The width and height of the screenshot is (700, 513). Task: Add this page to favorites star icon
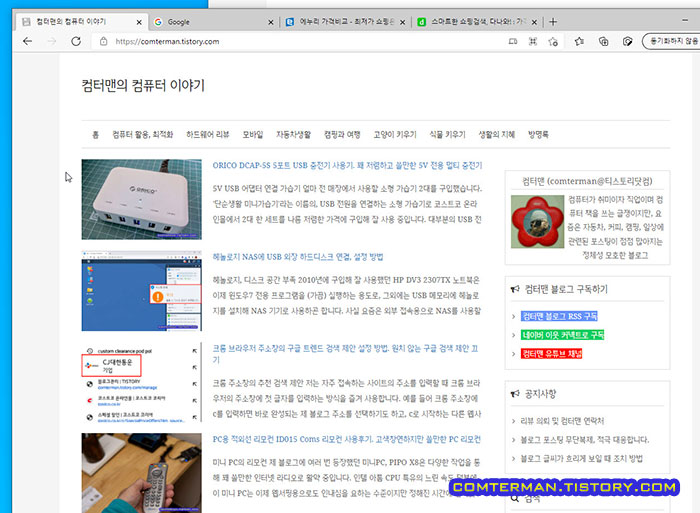coord(553,42)
